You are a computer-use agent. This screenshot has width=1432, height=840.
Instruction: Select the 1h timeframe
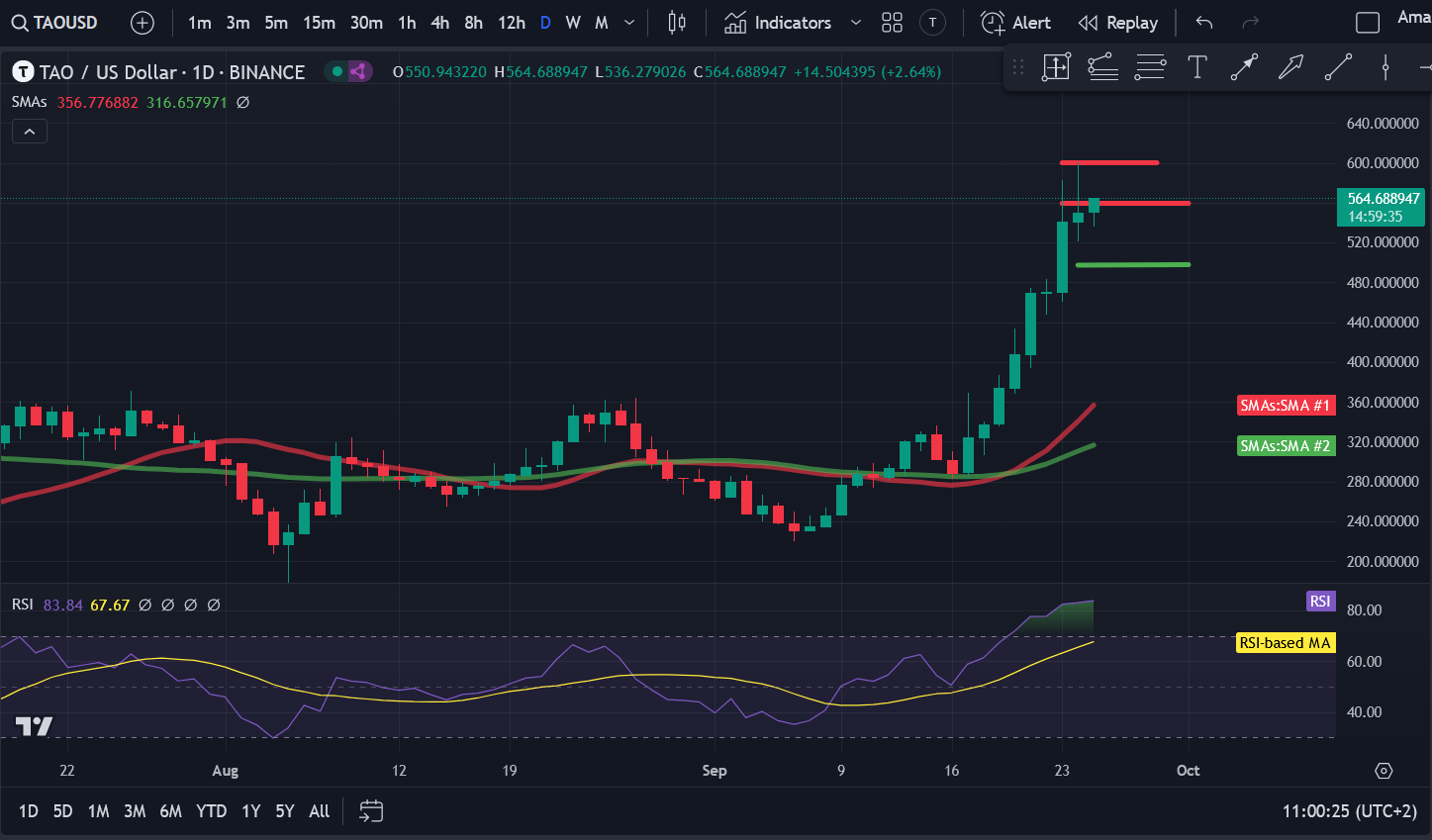pyautogui.click(x=407, y=23)
